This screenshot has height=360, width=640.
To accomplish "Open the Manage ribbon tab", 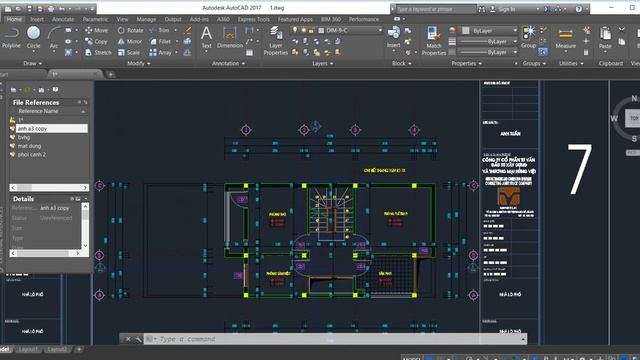I will pyautogui.click(x=146, y=19).
